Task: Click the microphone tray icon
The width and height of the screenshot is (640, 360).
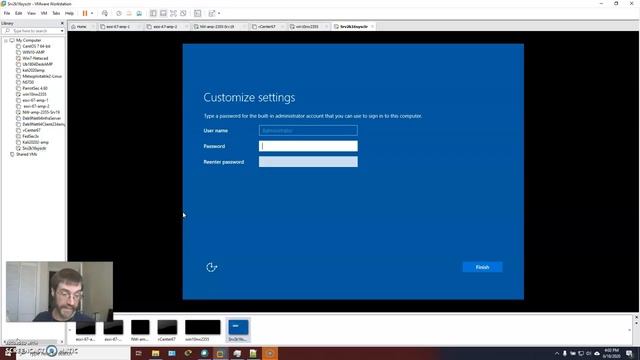Action: coord(565,353)
